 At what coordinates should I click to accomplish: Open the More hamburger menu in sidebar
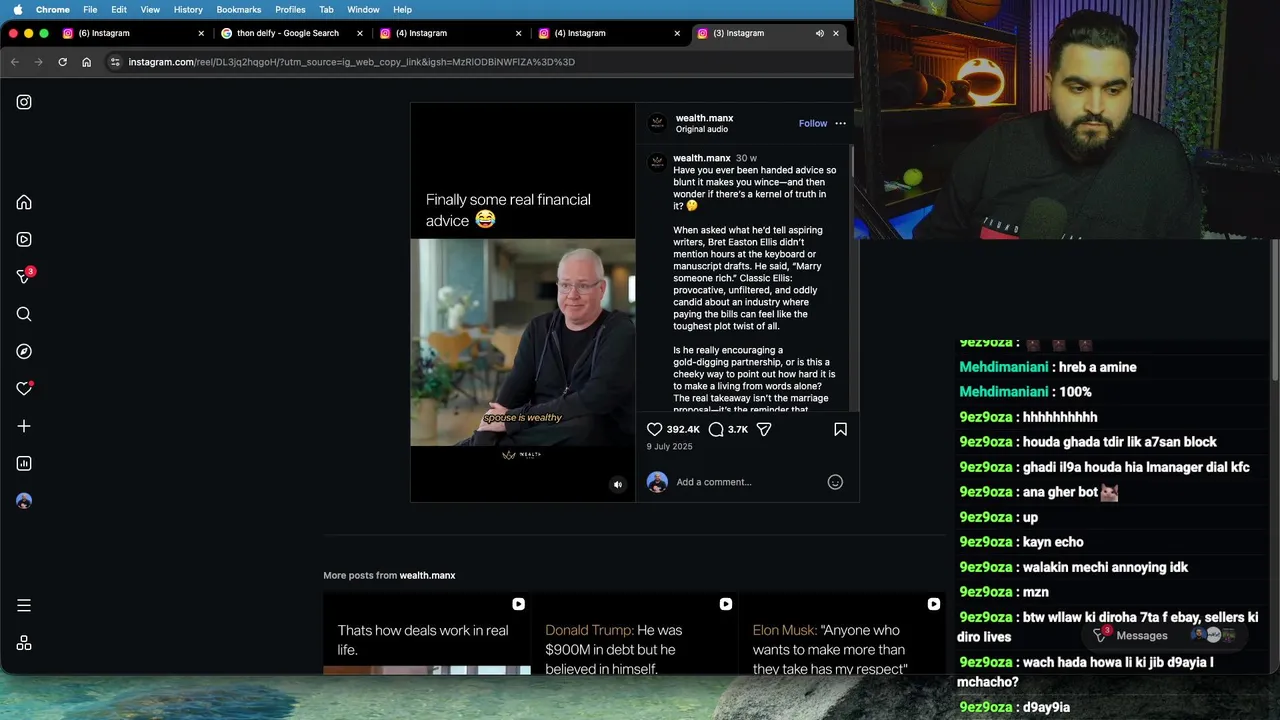pos(24,605)
